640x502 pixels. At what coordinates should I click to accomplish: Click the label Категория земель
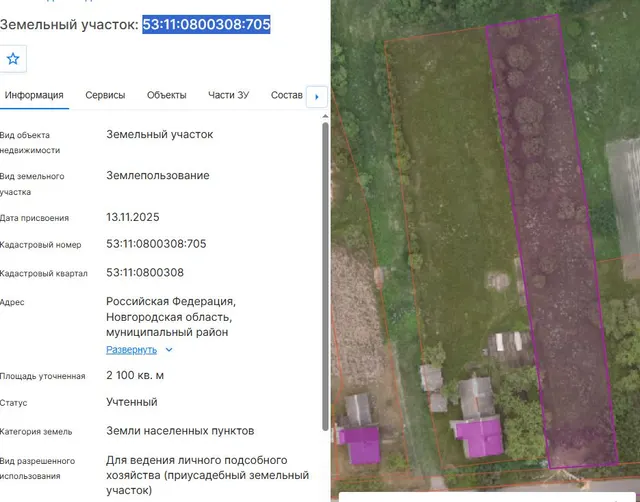pos(36,432)
